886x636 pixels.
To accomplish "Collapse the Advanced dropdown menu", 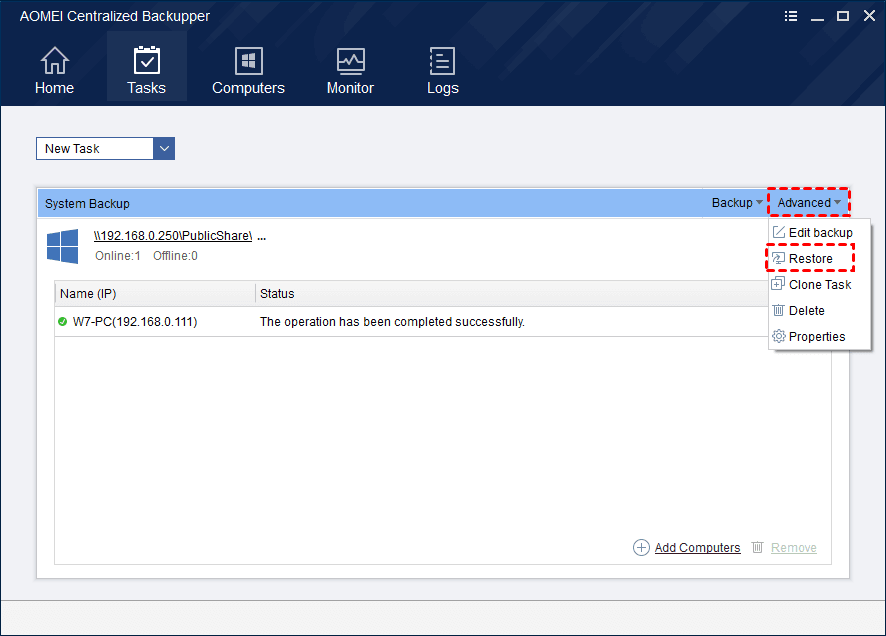I will [x=809, y=203].
